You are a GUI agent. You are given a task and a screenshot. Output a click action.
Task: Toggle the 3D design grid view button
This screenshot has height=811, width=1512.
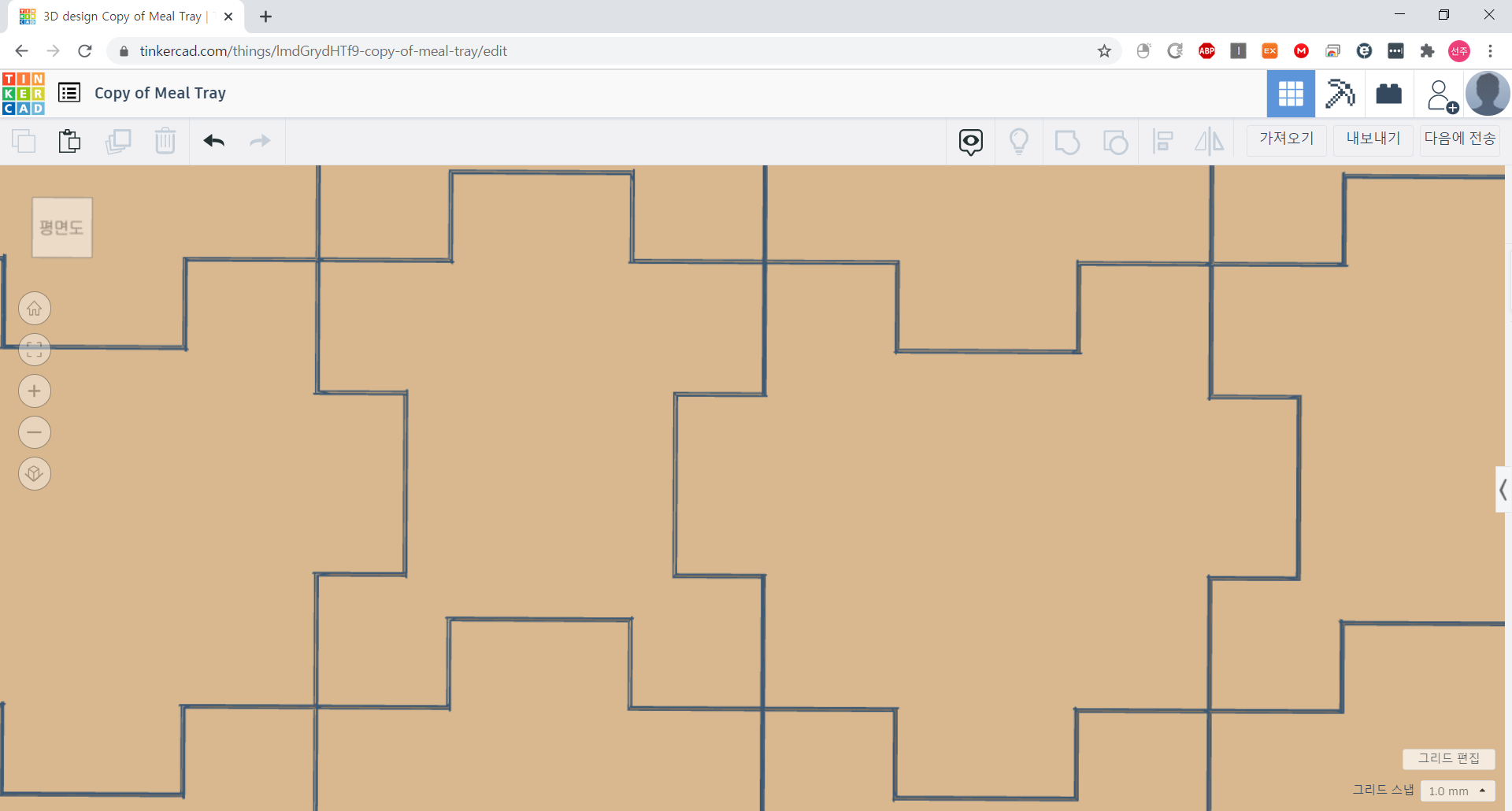(1291, 94)
